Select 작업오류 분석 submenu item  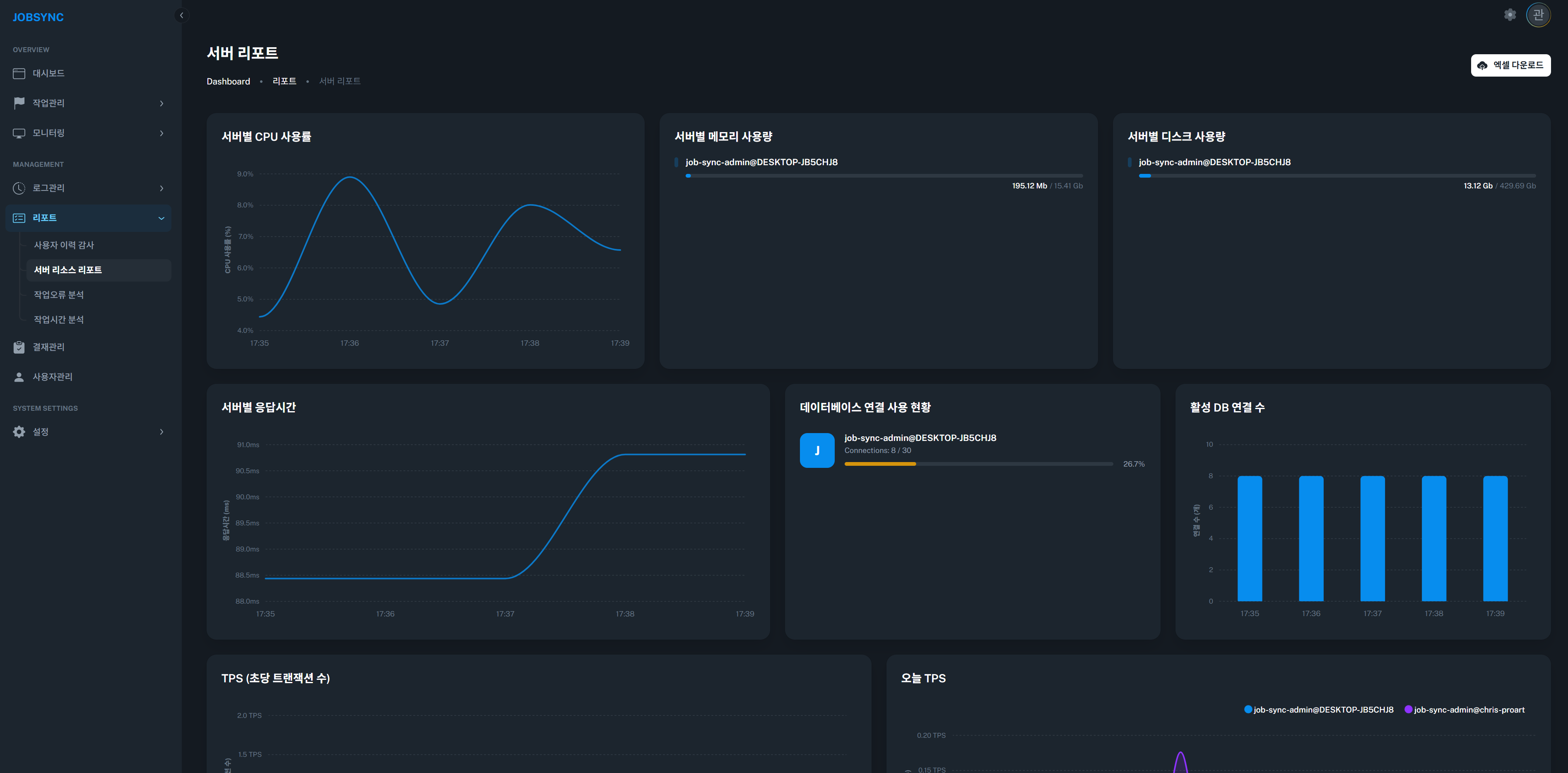point(99,295)
